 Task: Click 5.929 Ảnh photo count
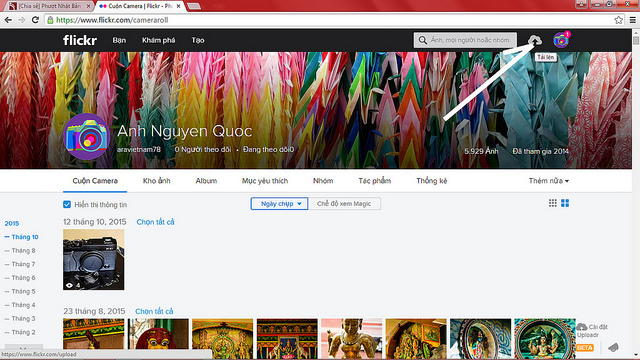481,151
